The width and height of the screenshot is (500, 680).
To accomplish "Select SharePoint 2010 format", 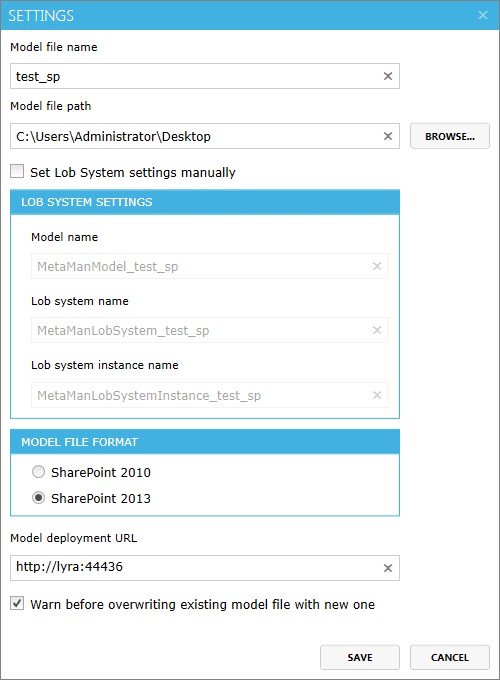I will (x=38, y=471).
